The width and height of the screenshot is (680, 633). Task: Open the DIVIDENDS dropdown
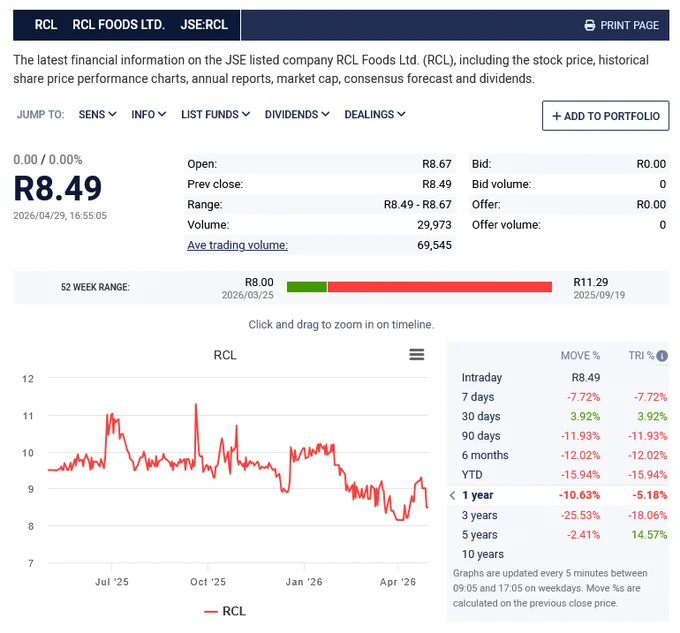click(x=297, y=114)
